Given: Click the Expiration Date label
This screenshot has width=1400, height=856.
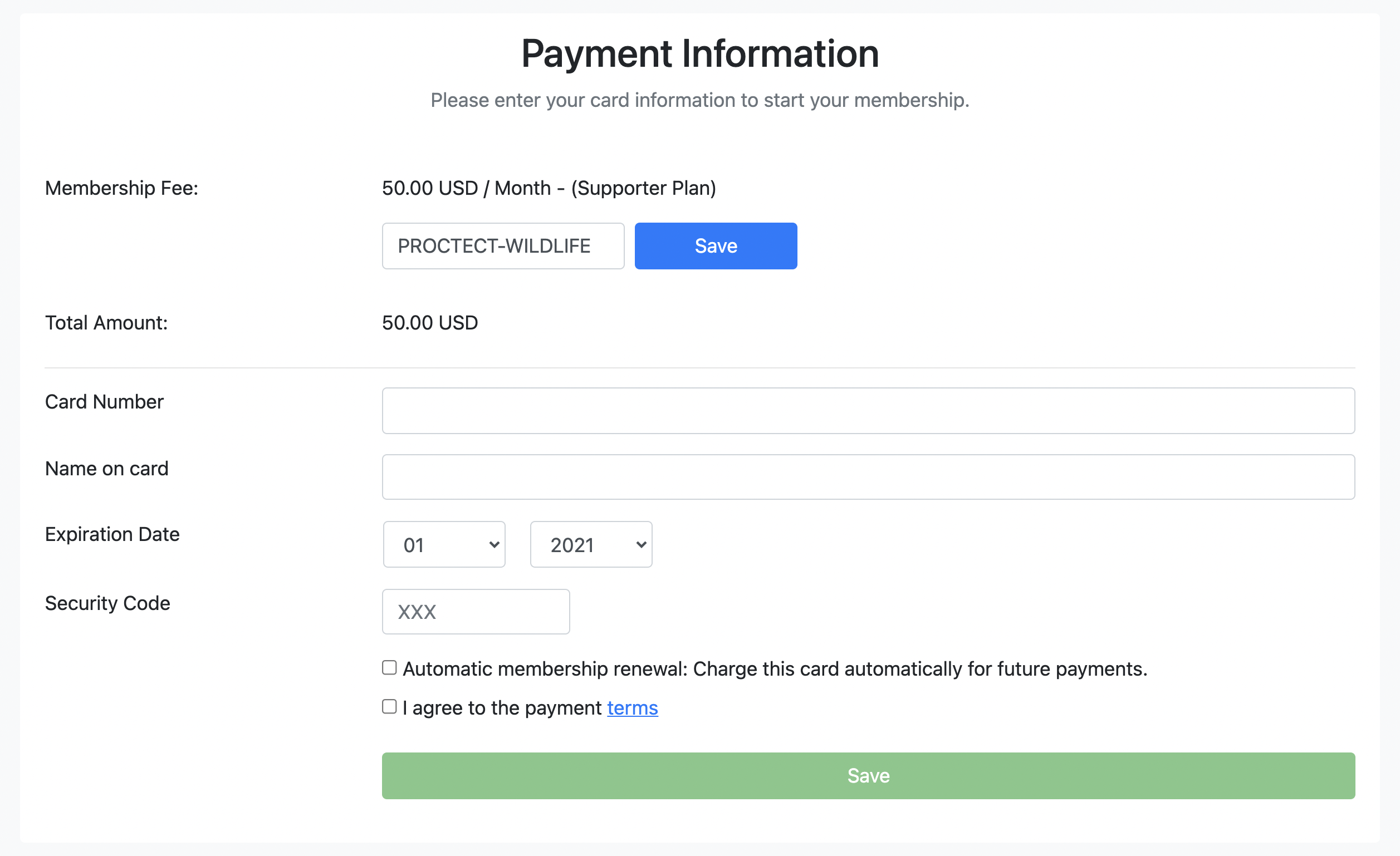Looking at the screenshot, I should click(112, 534).
